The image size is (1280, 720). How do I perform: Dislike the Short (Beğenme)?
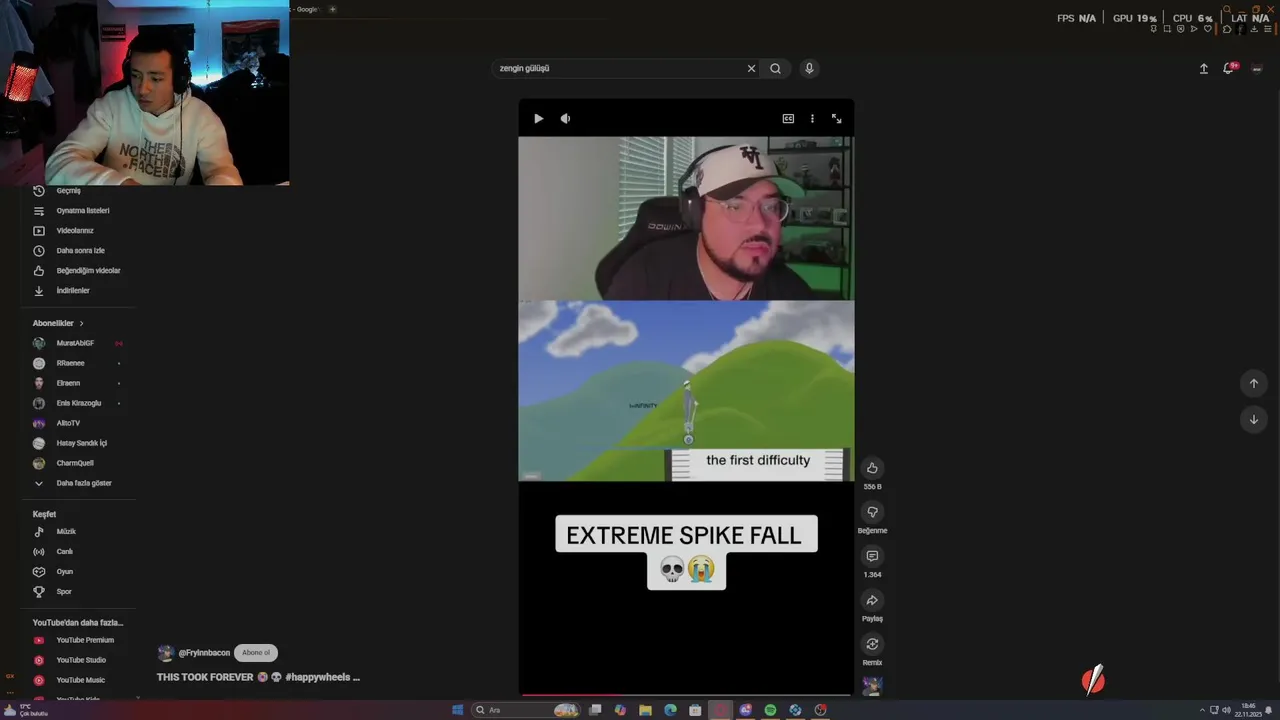pos(872,512)
